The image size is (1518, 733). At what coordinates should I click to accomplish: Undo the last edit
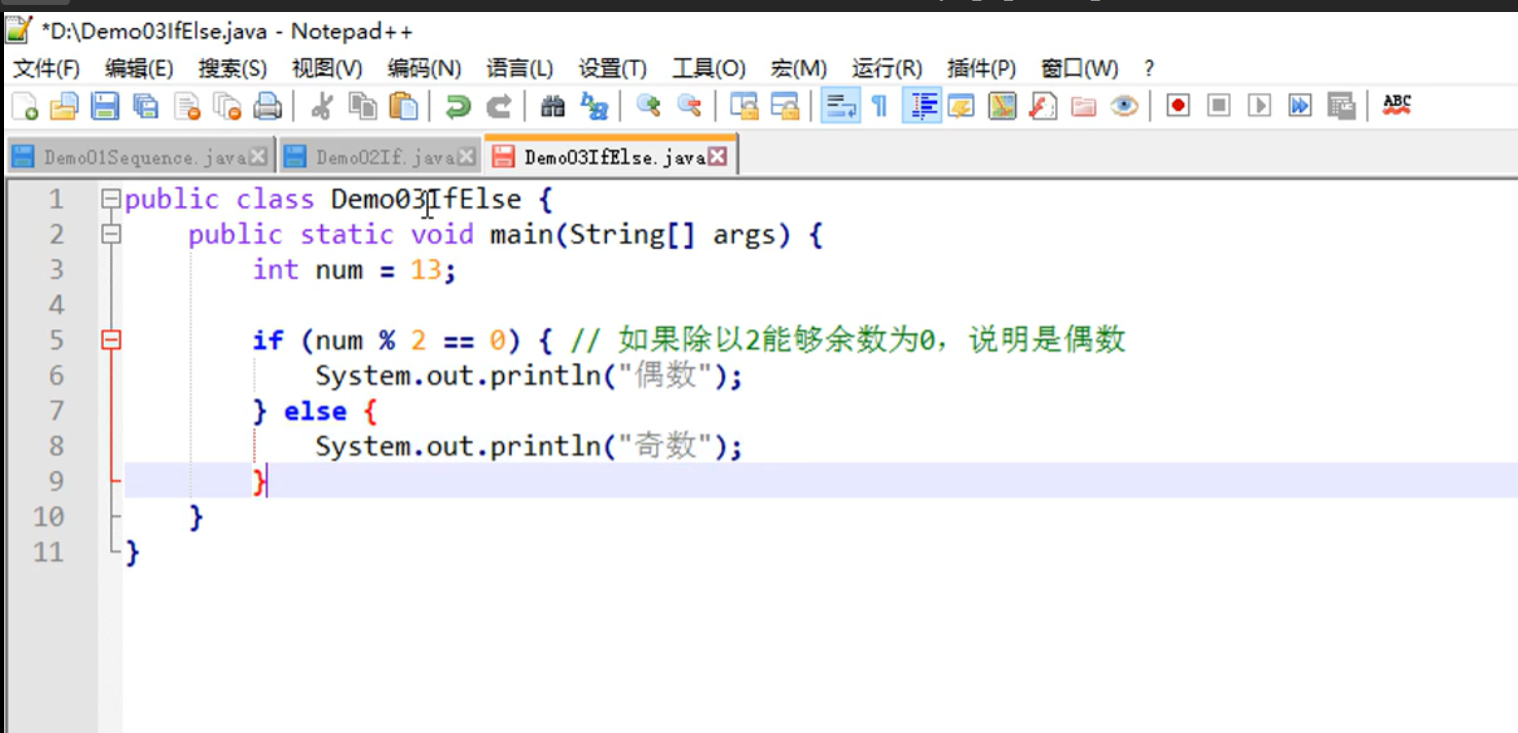[x=458, y=104]
